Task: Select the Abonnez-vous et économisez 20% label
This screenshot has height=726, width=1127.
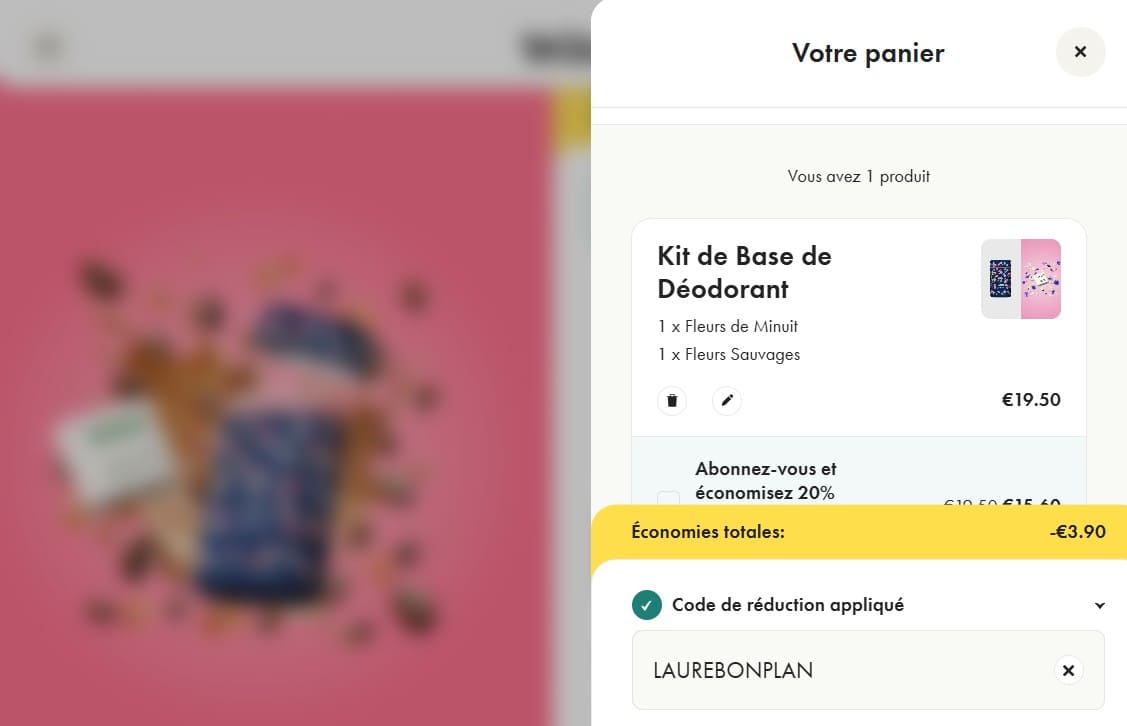Action: [765, 480]
